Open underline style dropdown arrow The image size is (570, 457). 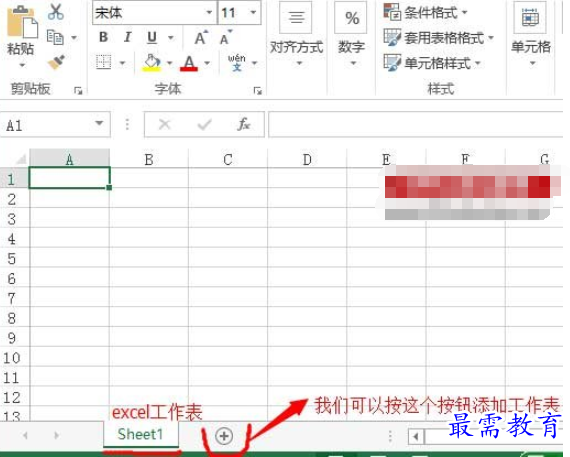(x=170, y=37)
